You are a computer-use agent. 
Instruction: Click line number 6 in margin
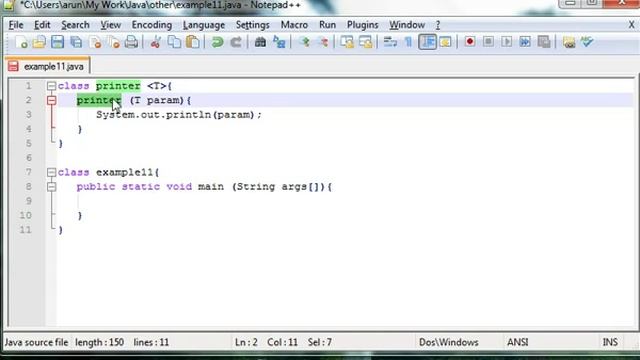coord(28,158)
